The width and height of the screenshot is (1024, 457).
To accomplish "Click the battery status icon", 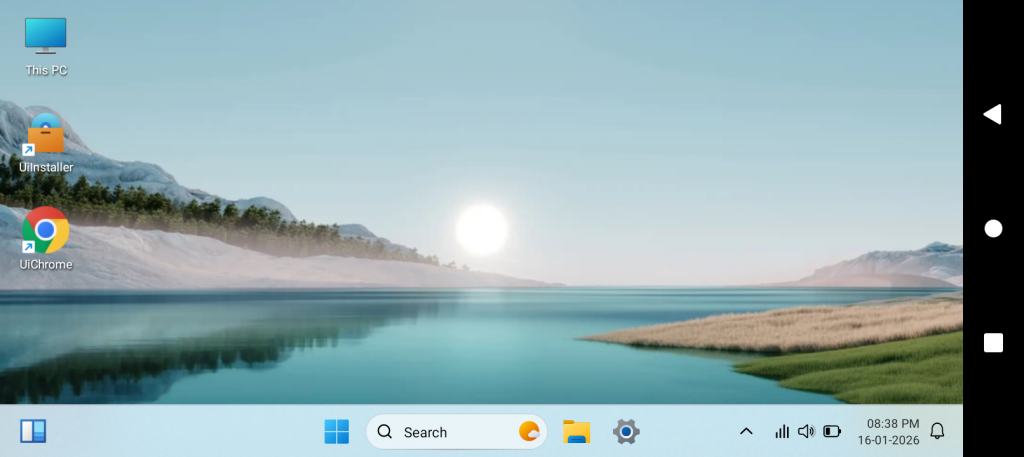I will tap(832, 431).
